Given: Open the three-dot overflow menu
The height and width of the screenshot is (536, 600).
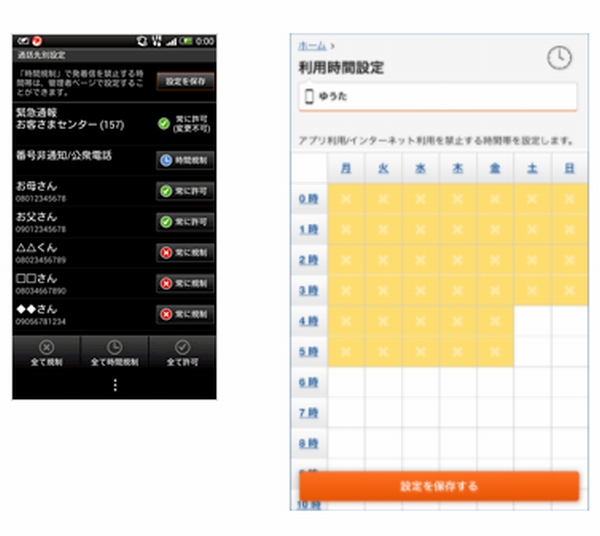Looking at the screenshot, I should coord(114,385).
